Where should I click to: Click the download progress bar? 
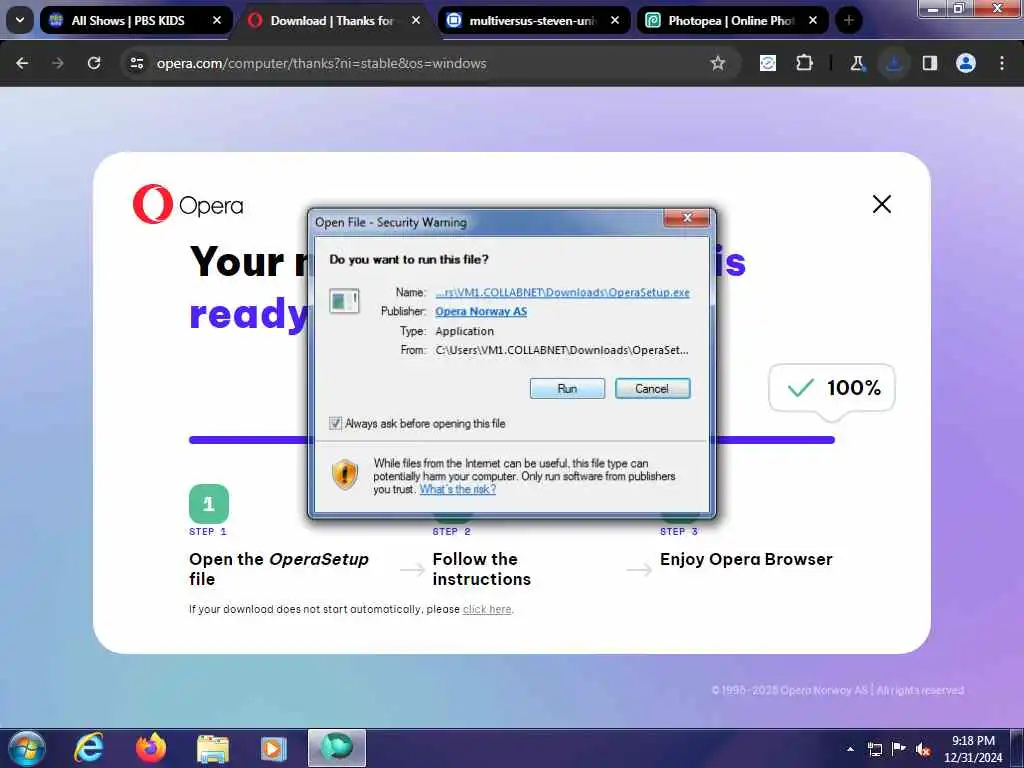tap(512, 440)
